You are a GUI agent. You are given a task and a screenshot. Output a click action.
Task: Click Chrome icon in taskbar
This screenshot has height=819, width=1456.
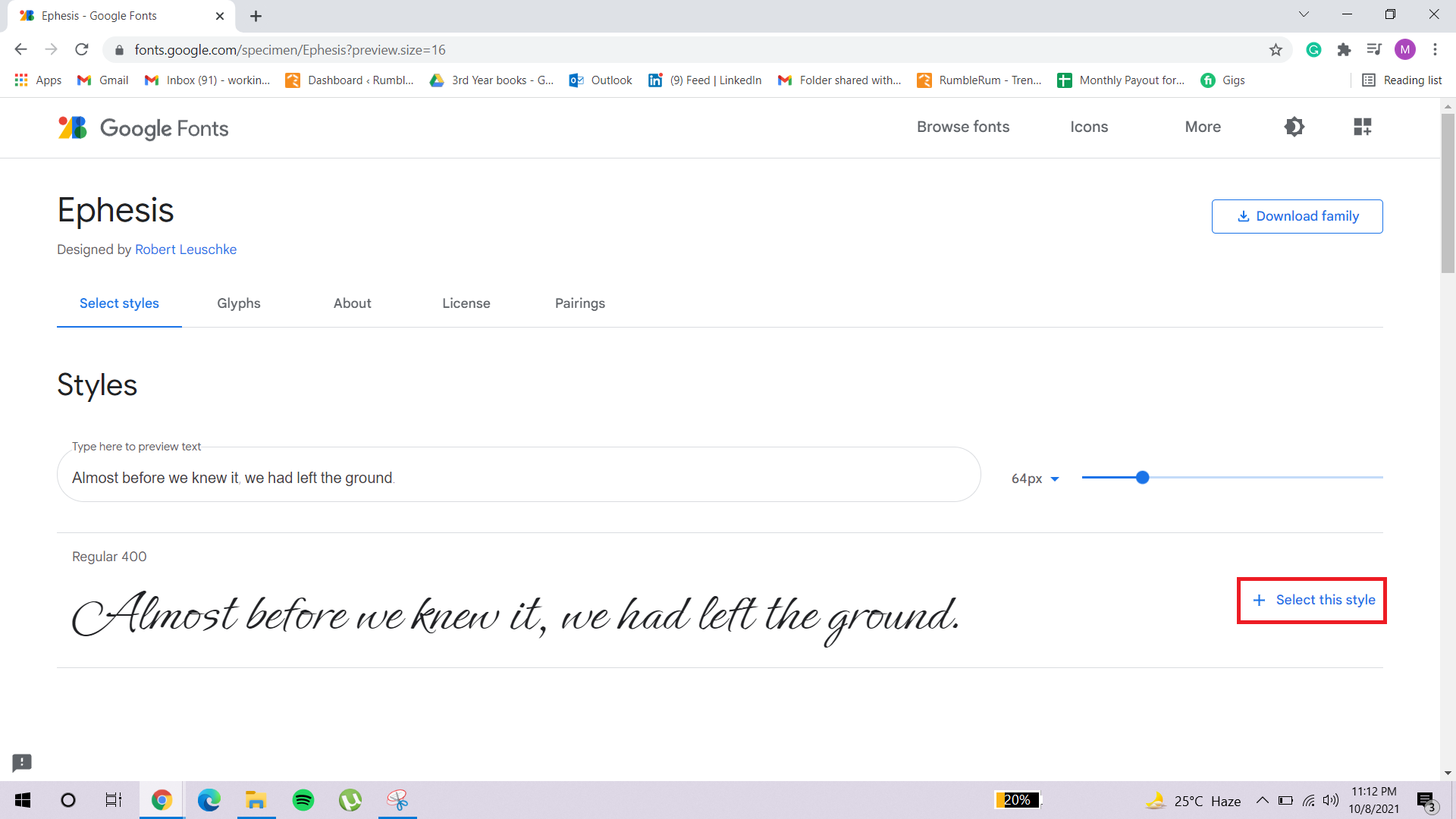[x=162, y=800]
